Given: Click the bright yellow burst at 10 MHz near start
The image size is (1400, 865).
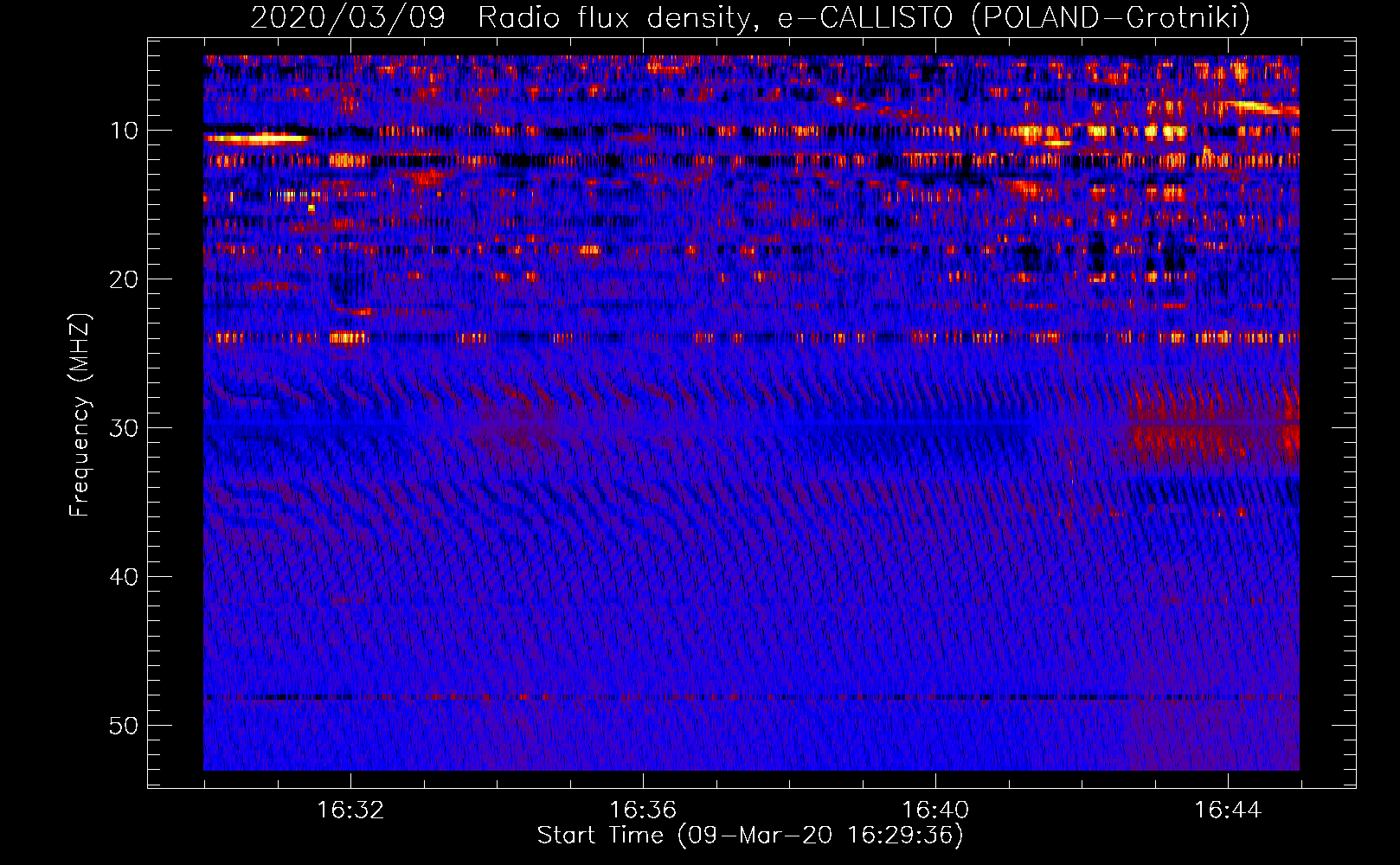Looking at the screenshot, I should (x=257, y=138).
